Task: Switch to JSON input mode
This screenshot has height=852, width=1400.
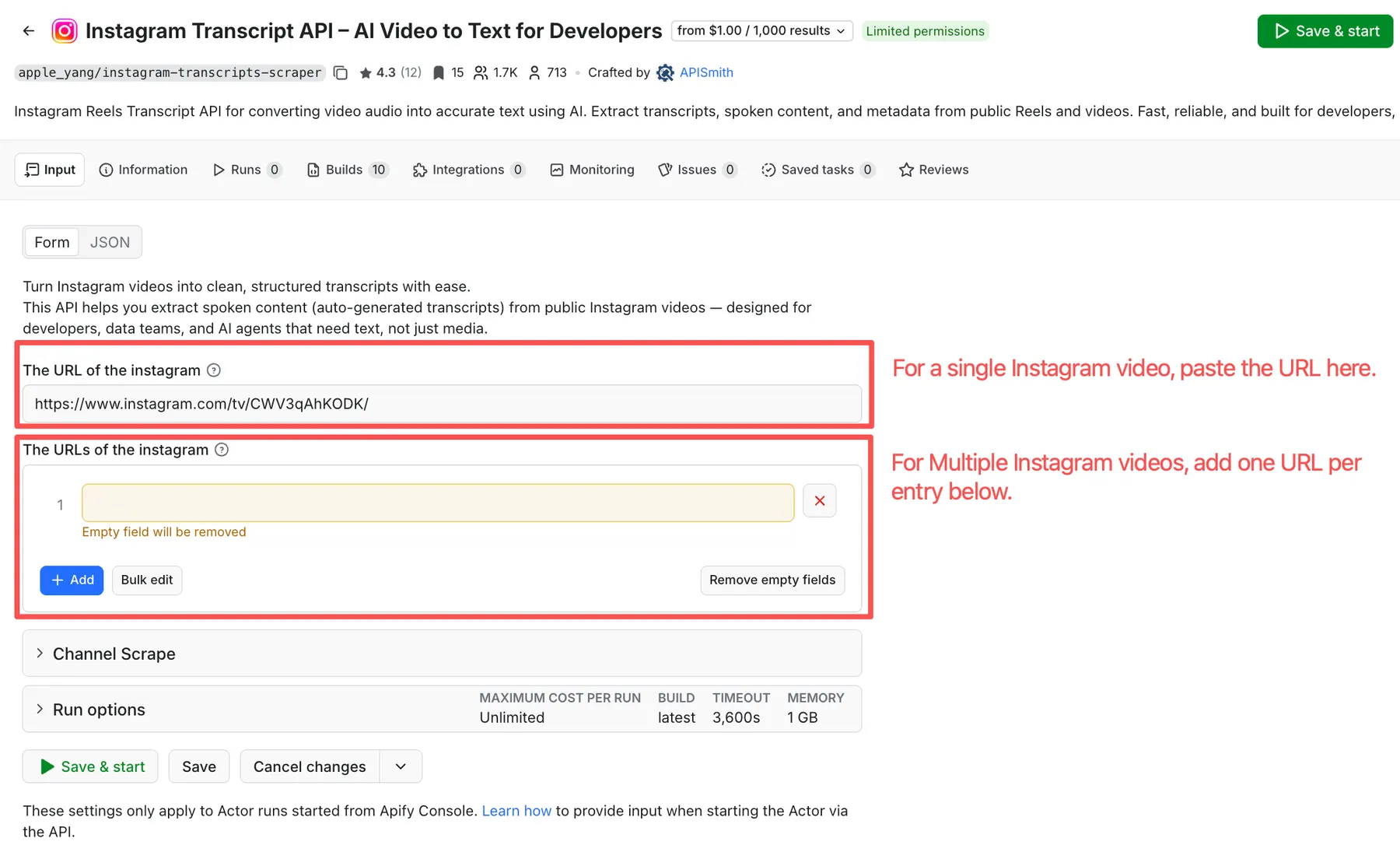Action: tap(110, 243)
